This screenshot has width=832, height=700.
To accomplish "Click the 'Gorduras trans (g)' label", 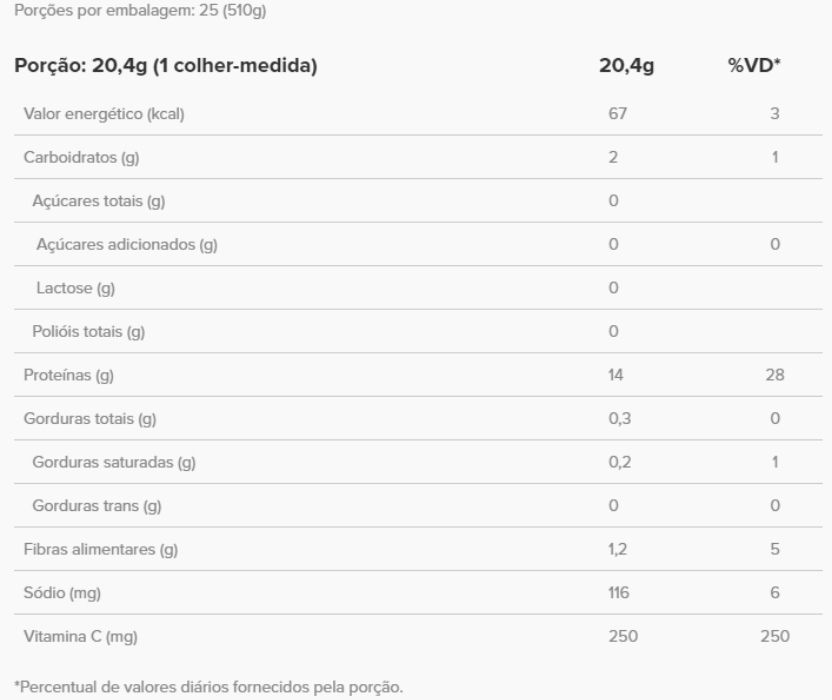I will tap(97, 506).
